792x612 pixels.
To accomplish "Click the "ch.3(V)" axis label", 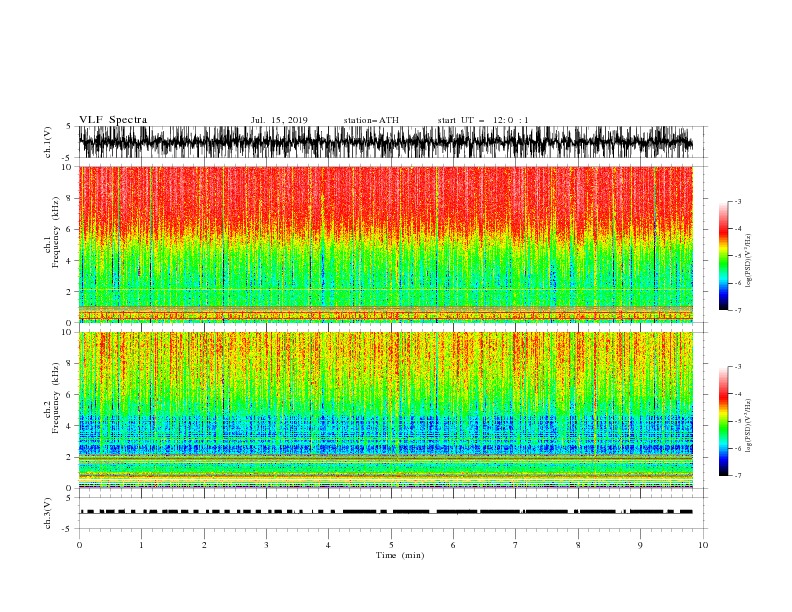I will pos(48,513).
